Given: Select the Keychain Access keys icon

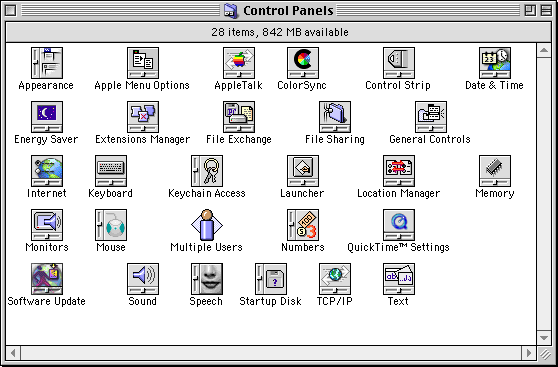Looking at the screenshot, I should click(x=207, y=171).
